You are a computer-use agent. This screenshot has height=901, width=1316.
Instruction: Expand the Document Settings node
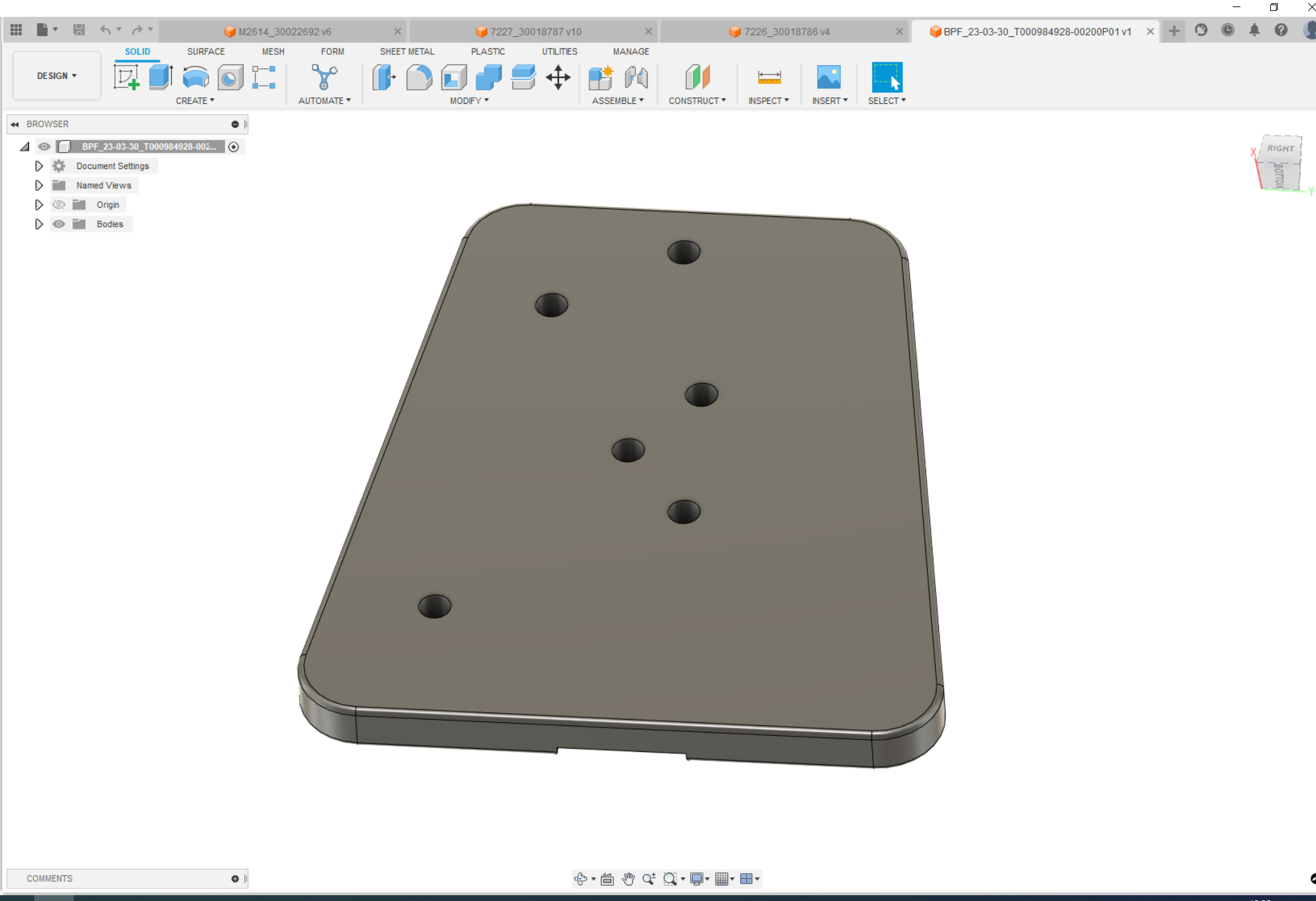[38, 166]
